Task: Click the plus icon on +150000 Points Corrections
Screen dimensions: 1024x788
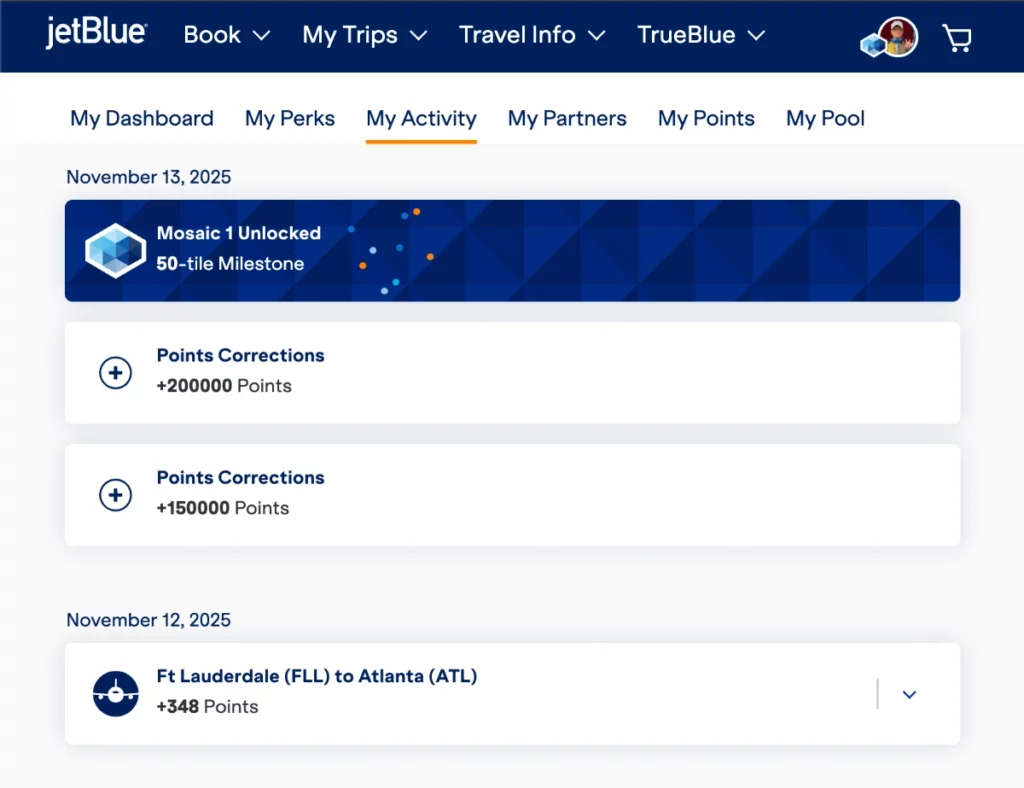Action: tap(115, 494)
